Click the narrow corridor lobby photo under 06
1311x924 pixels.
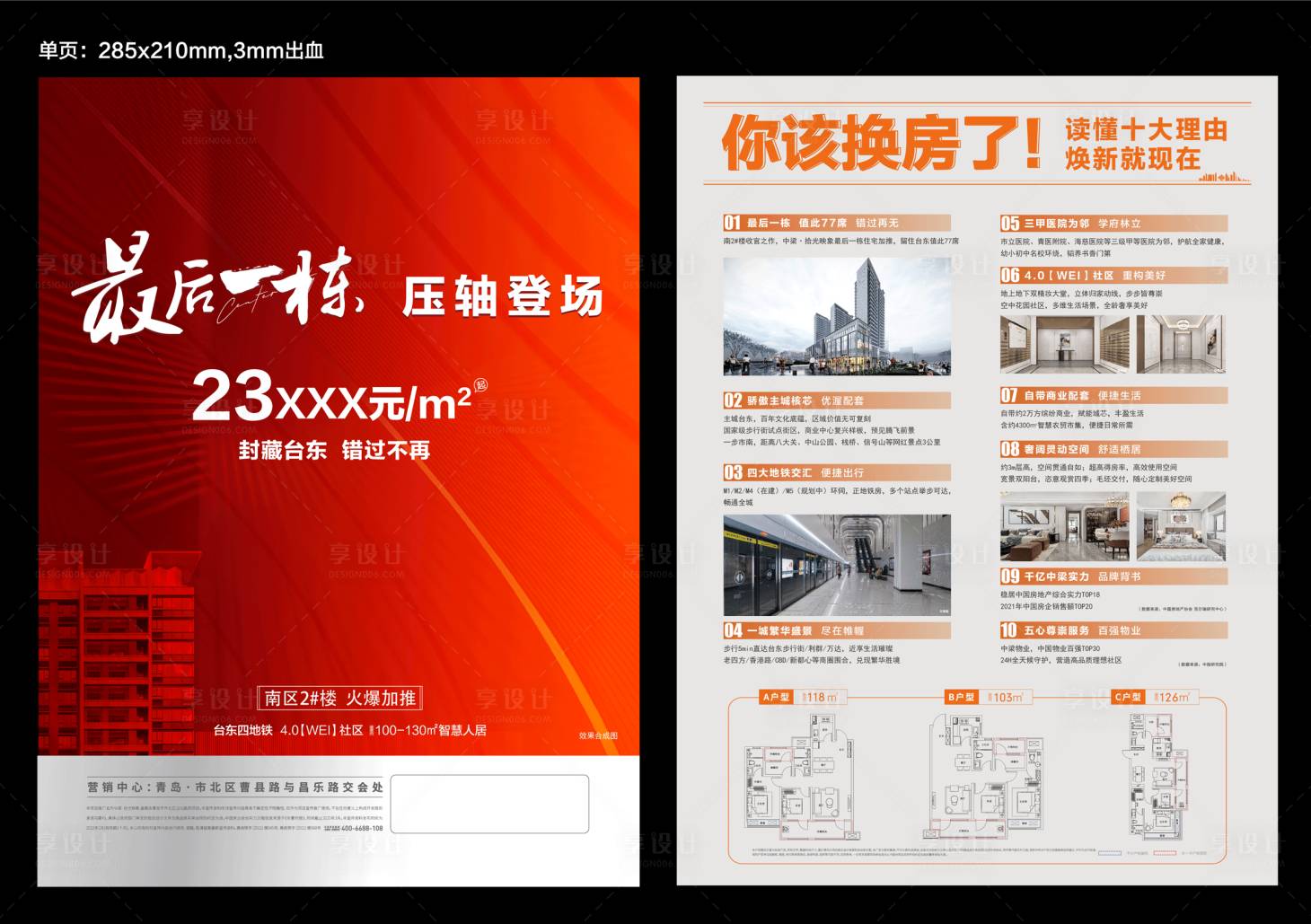pyautogui.click(x=1181, y=344)
